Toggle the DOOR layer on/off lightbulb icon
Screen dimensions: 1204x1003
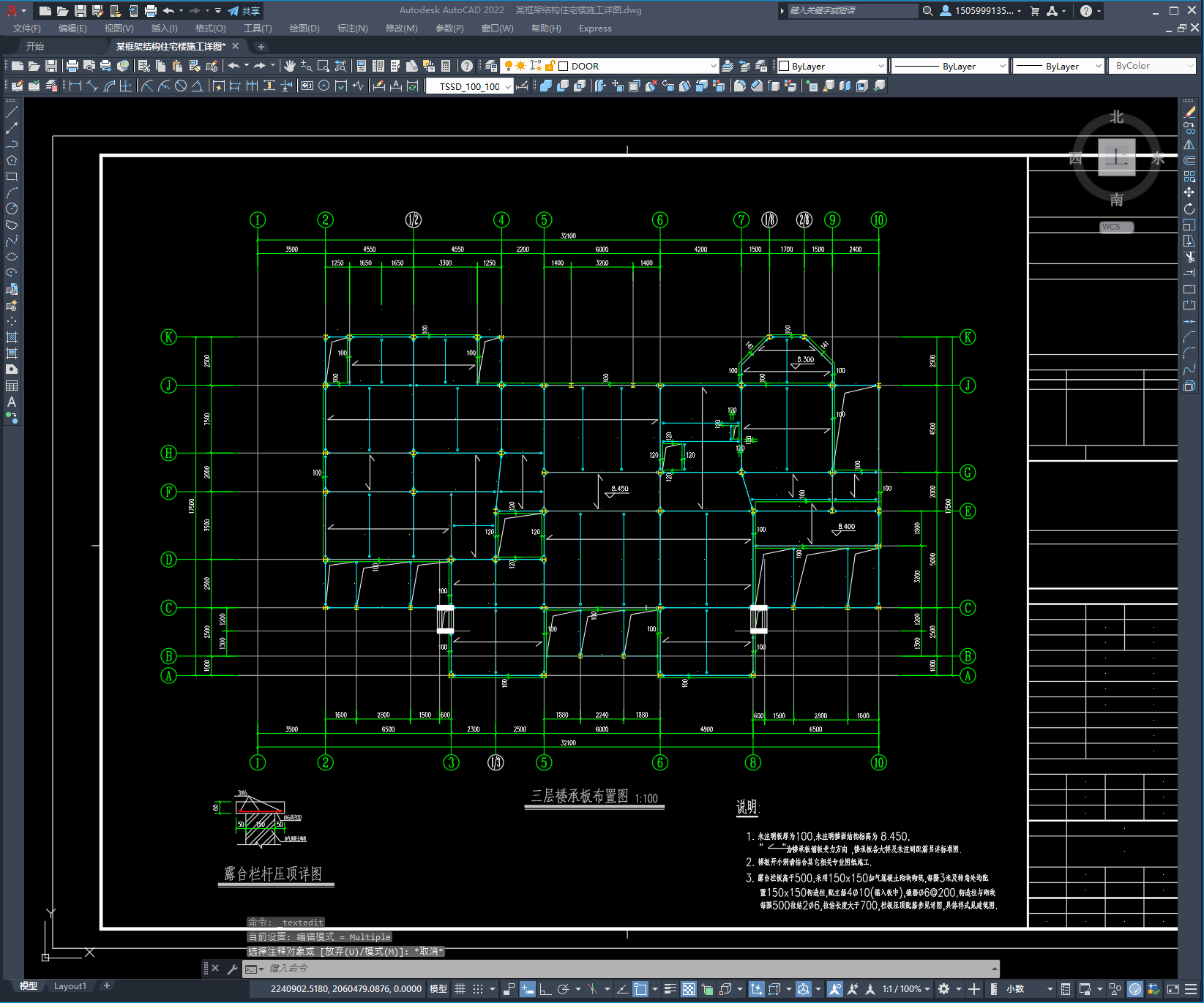coord(508,66)
